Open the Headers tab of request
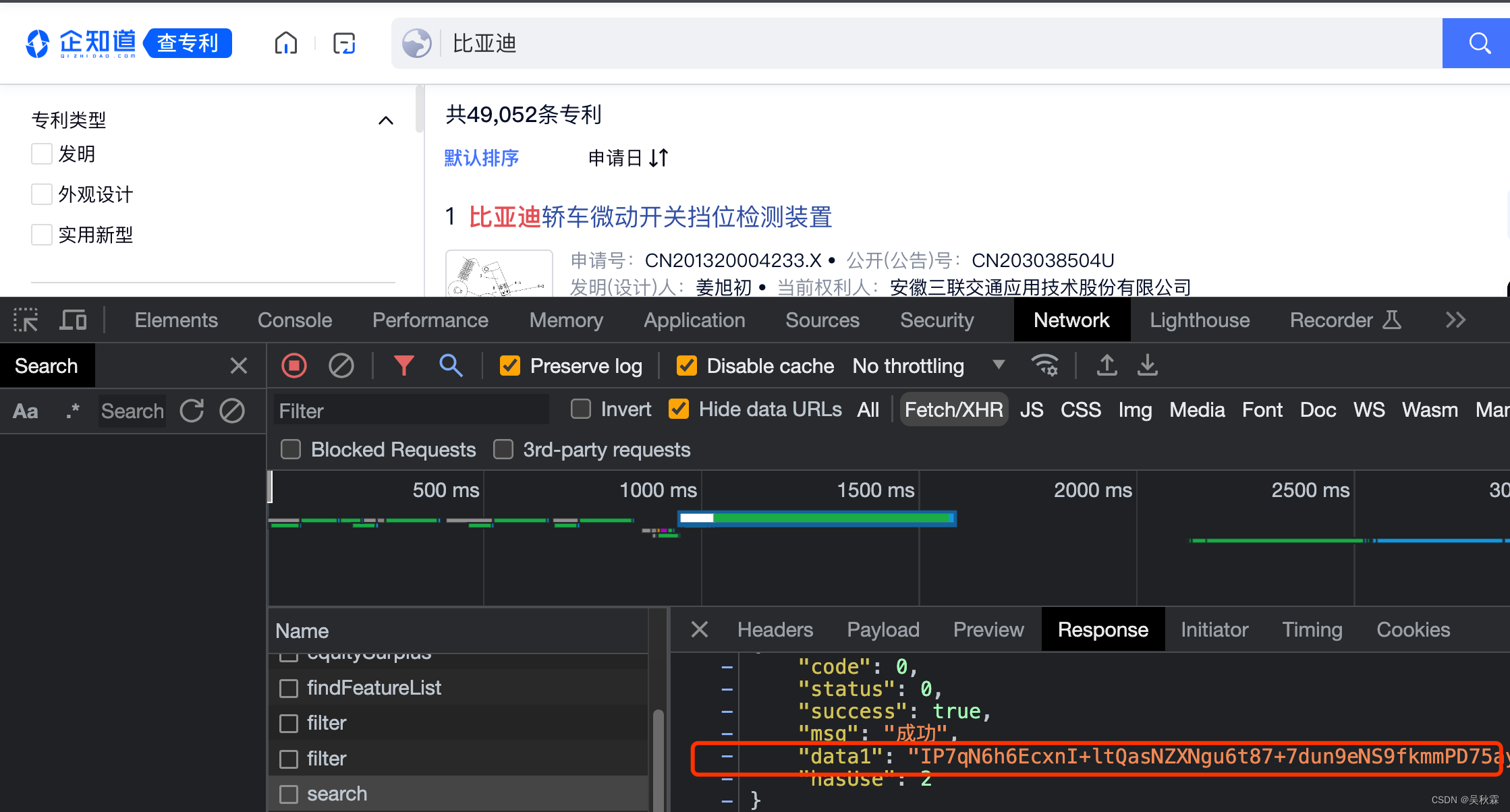 click(x=775, y=629)
